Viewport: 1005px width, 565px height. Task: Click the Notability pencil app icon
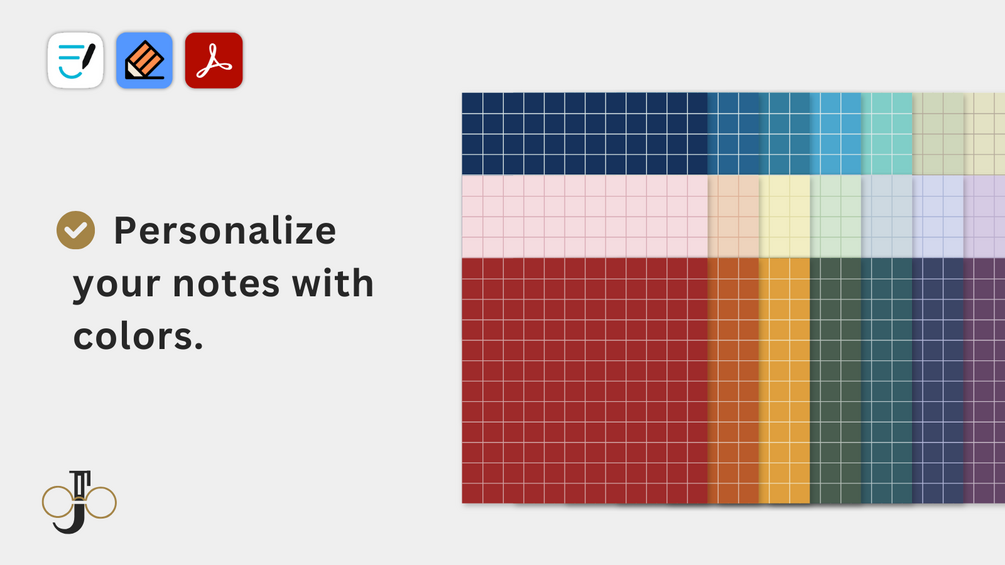(x=144, y=60)
